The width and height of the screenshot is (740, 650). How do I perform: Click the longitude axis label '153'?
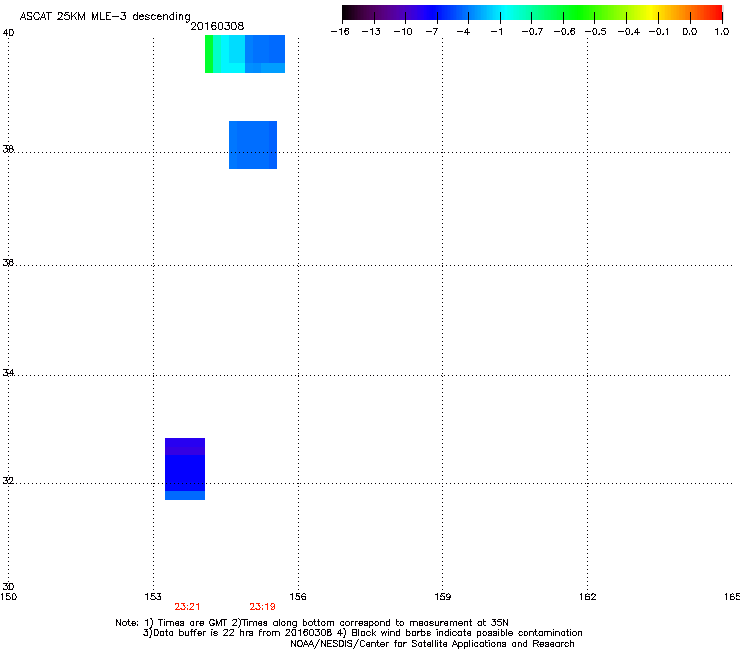point(153,597)
